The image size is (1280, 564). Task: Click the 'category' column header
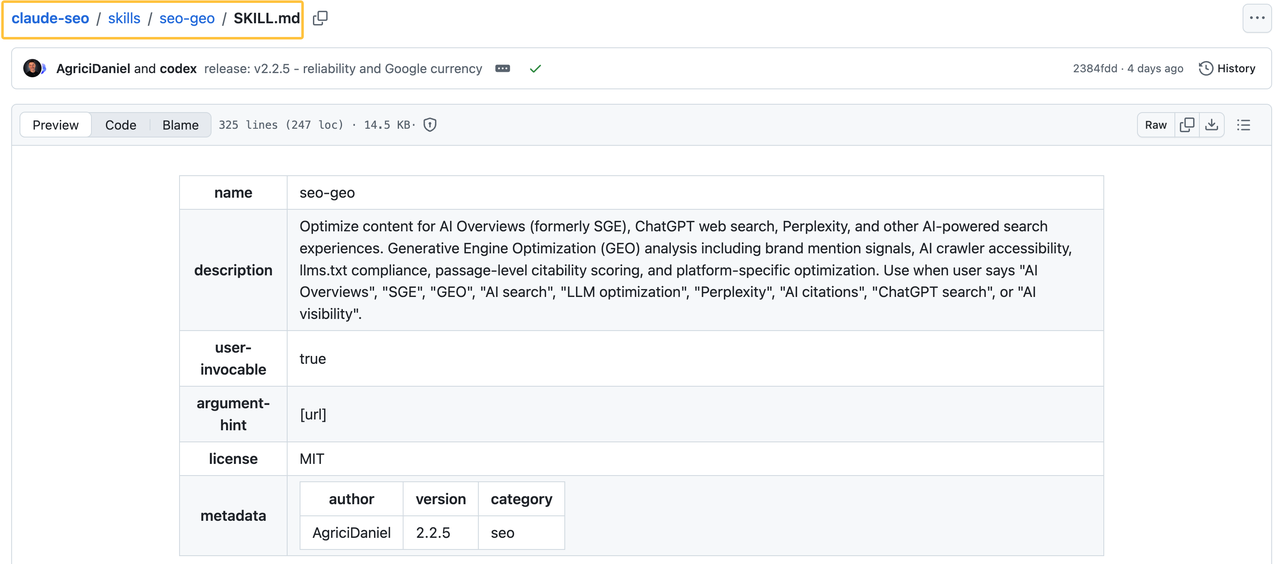point(521,499)
